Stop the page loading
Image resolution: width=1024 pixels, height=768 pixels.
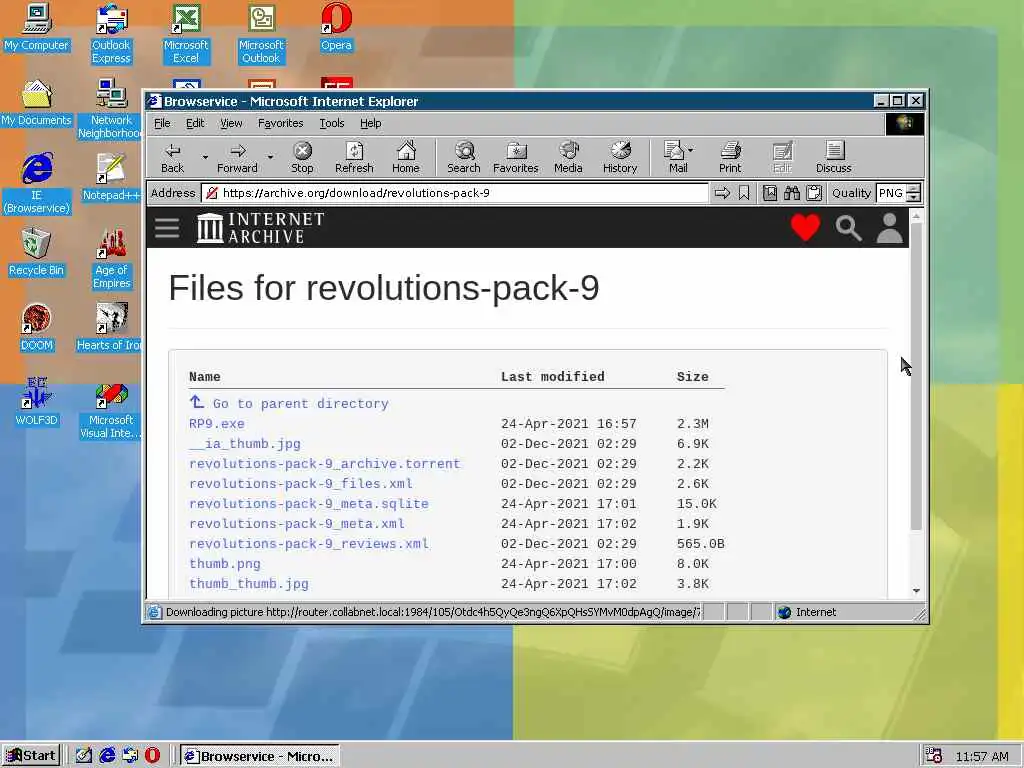302,157
